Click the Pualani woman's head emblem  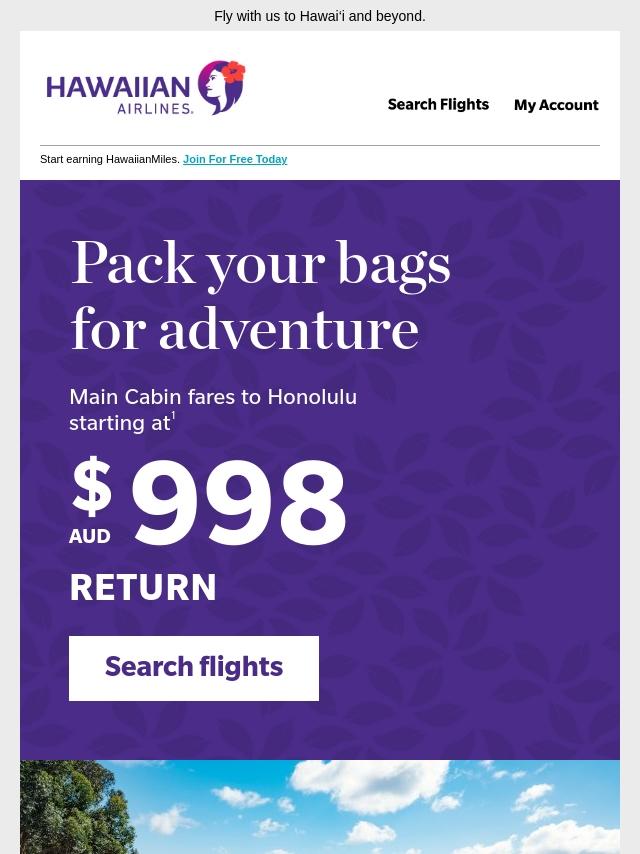[221, 87]
